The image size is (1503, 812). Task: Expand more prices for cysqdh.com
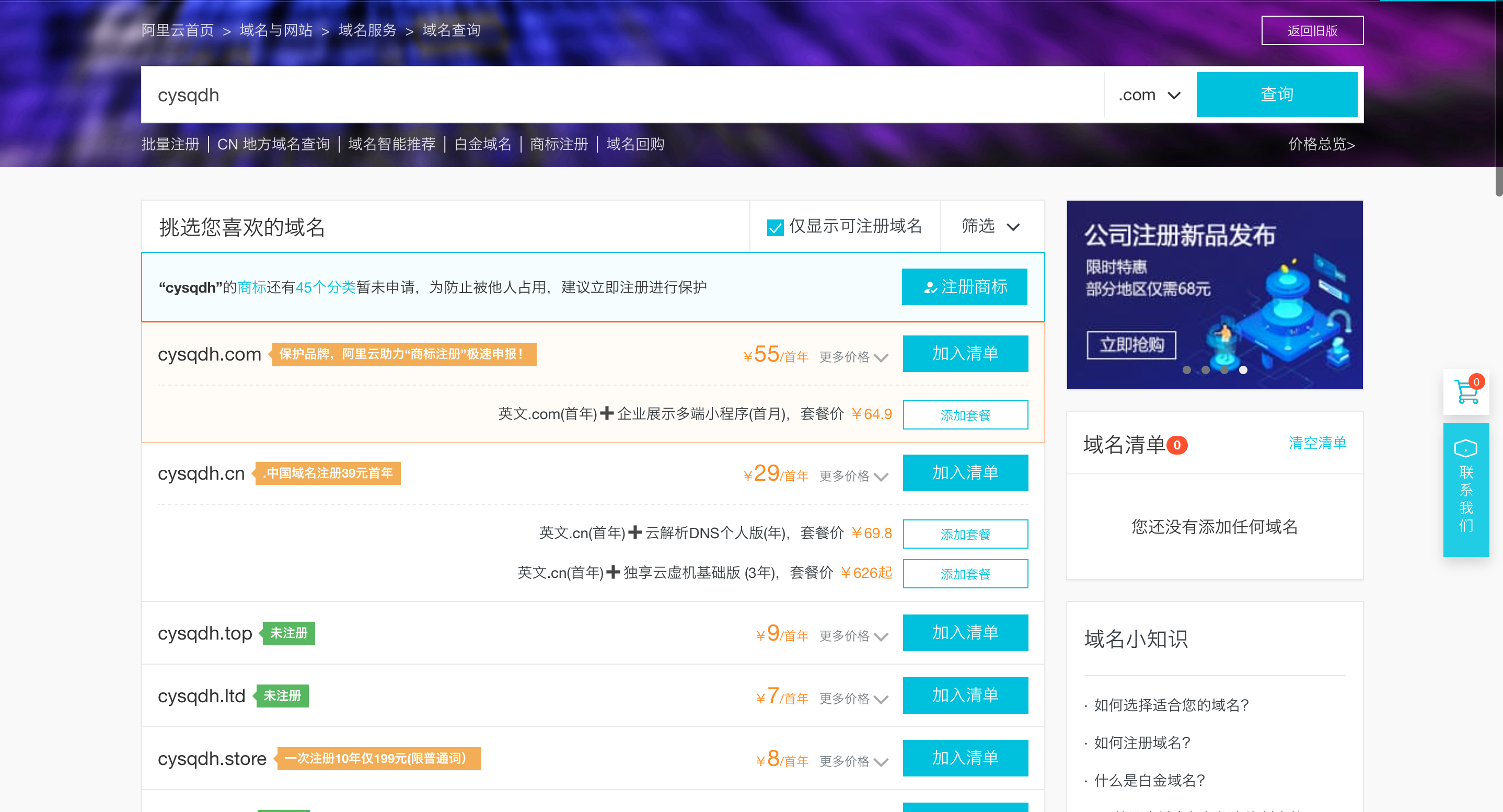(x=853, y=356)
